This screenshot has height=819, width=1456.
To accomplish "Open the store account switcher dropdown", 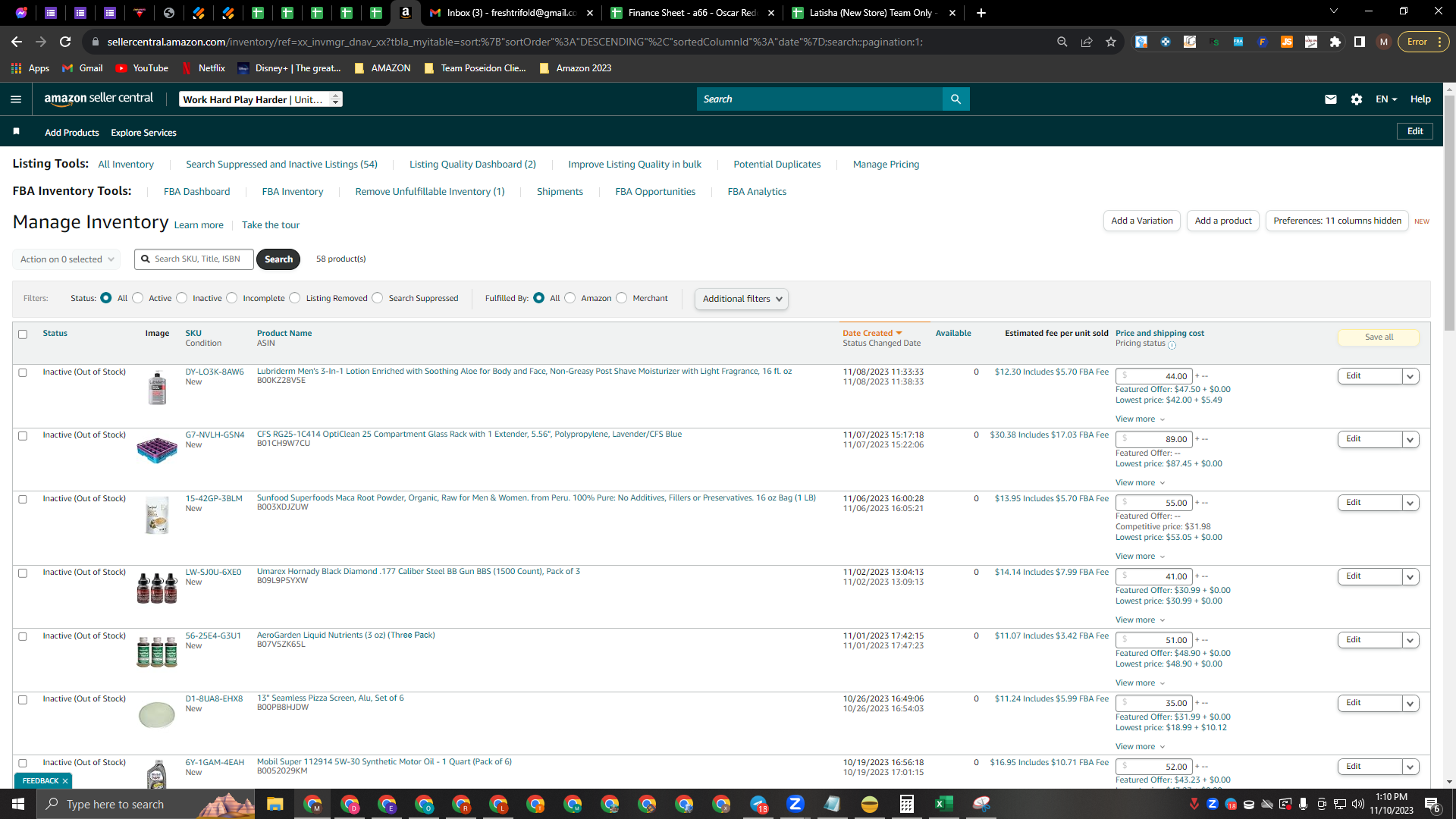I will coord(261,99).
